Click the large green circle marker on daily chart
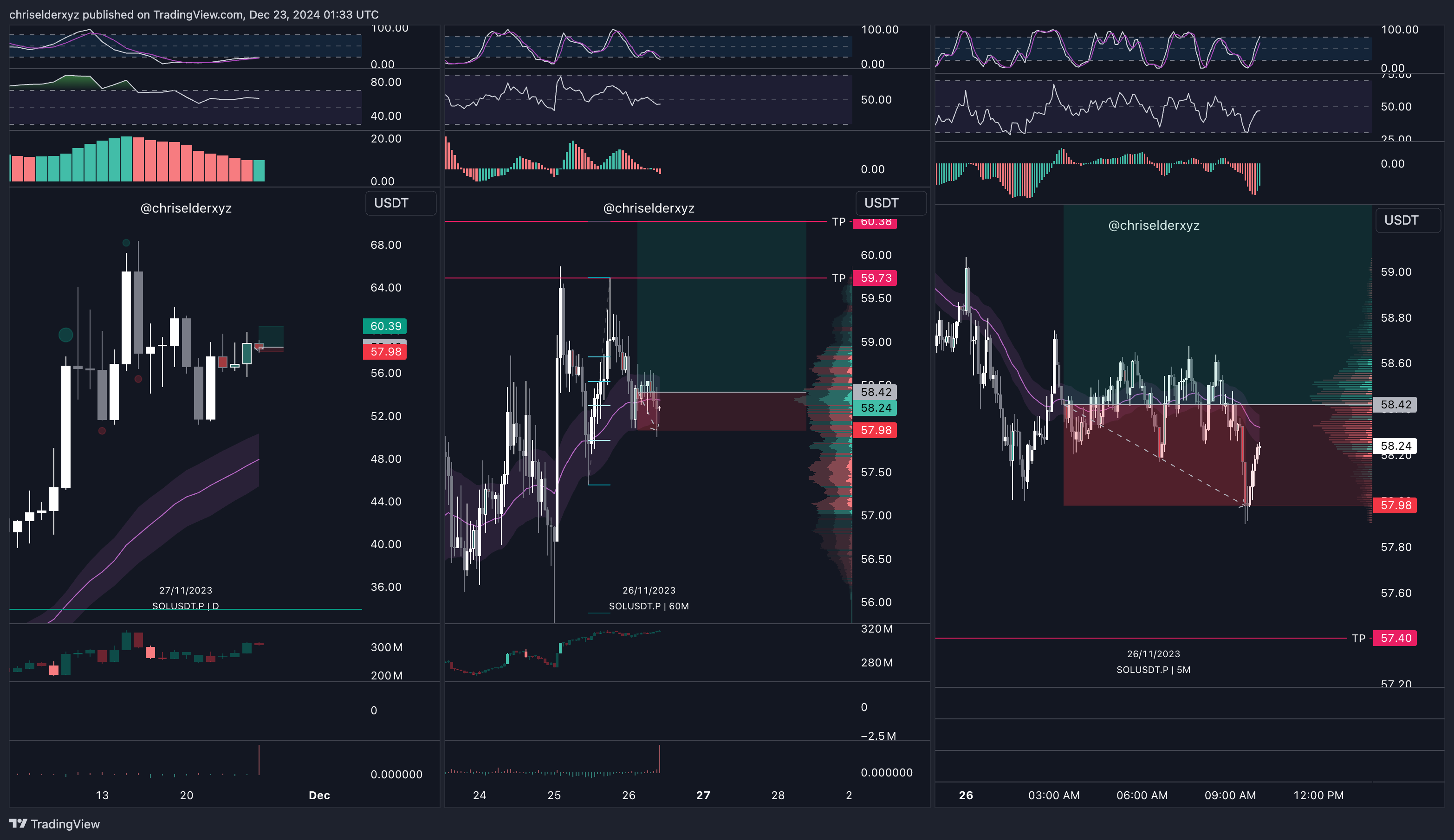The height and width of the screenshot is (840, 1454). (x=66, y=335)
